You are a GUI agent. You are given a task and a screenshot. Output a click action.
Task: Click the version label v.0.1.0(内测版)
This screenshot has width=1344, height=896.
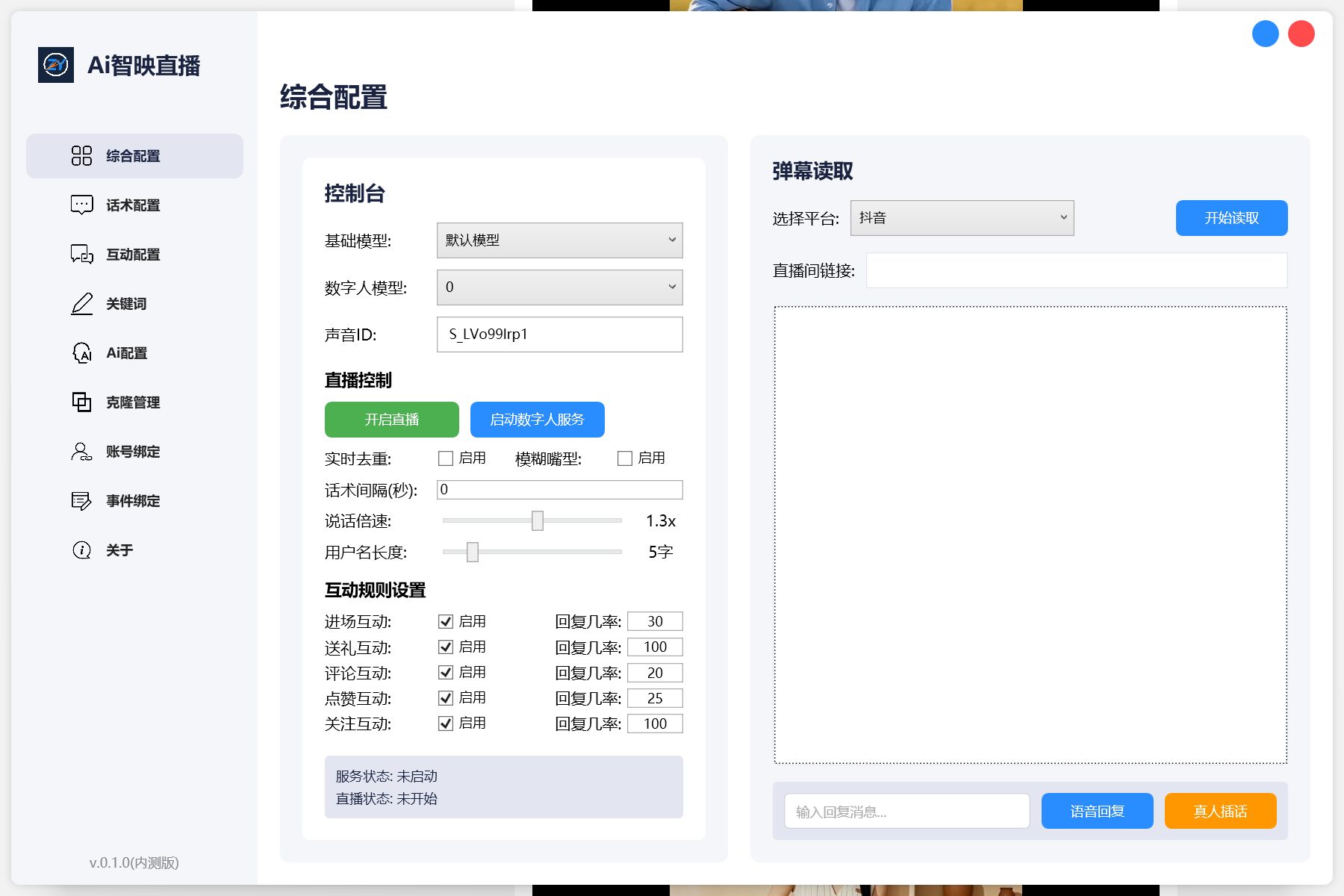[x=134, y=862]
